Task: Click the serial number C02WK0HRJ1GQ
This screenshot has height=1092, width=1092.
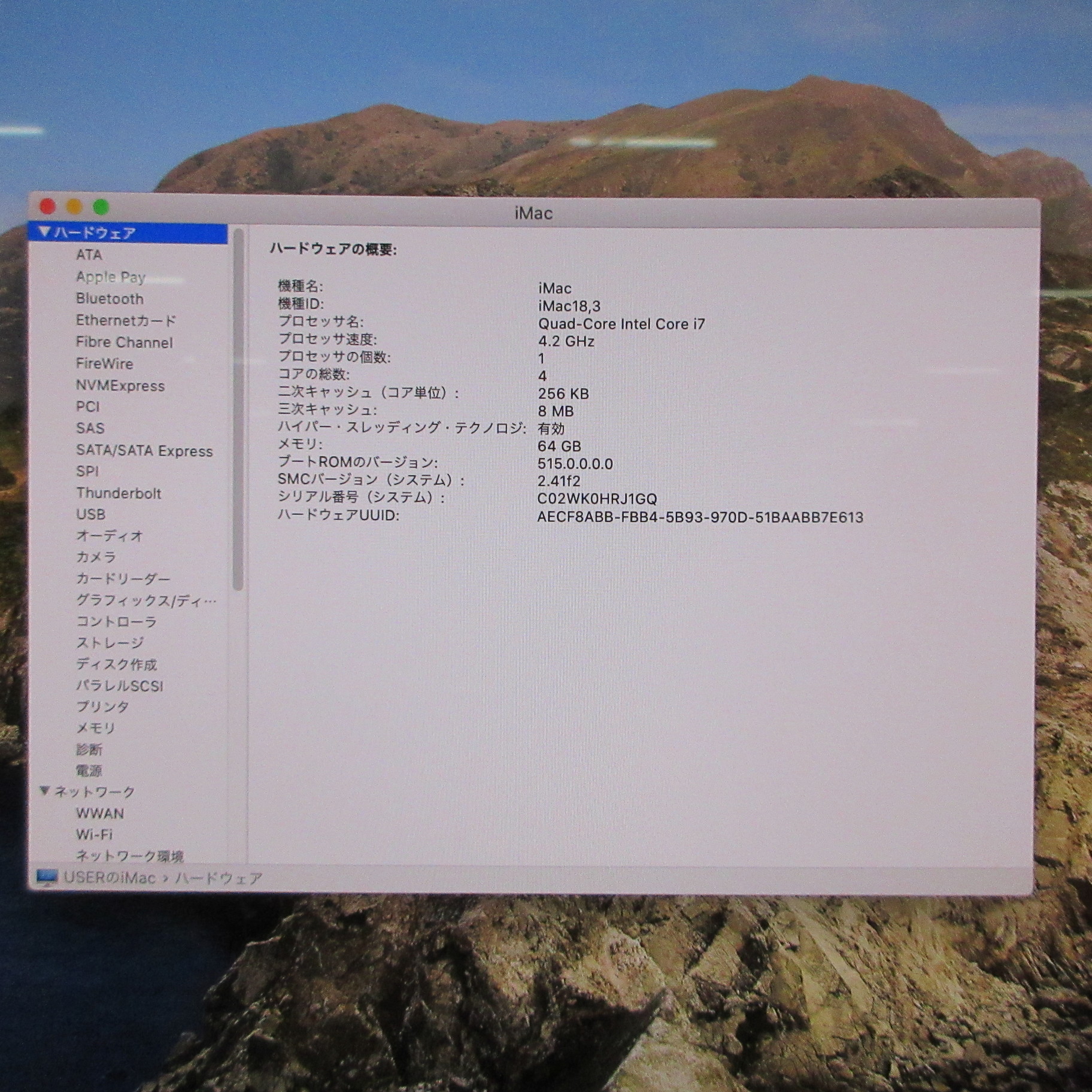Action: tap(597, 499)
